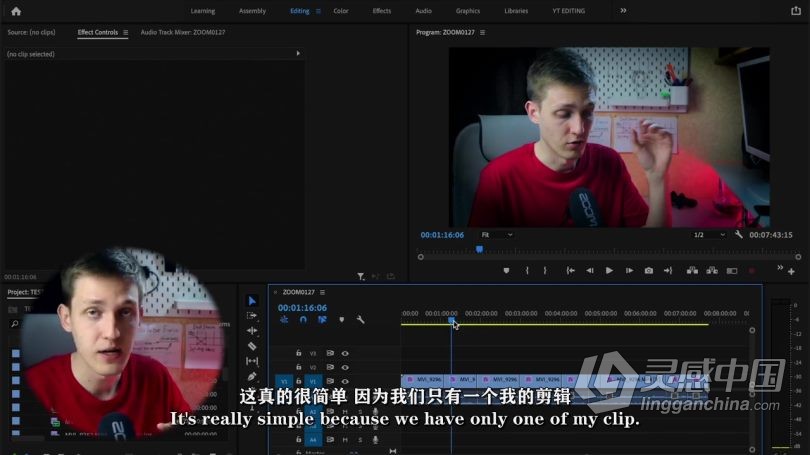Step back one frame in Program monitor
The width and height of the screenshot is (810, 455).
590,270
